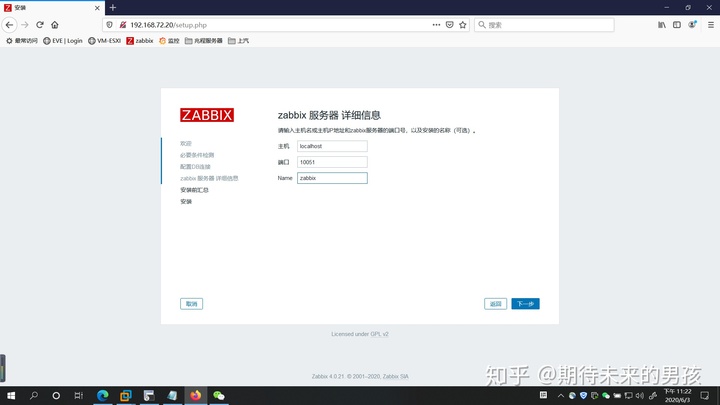Launch Microsoft Edge from taskbar

[102, 395]
